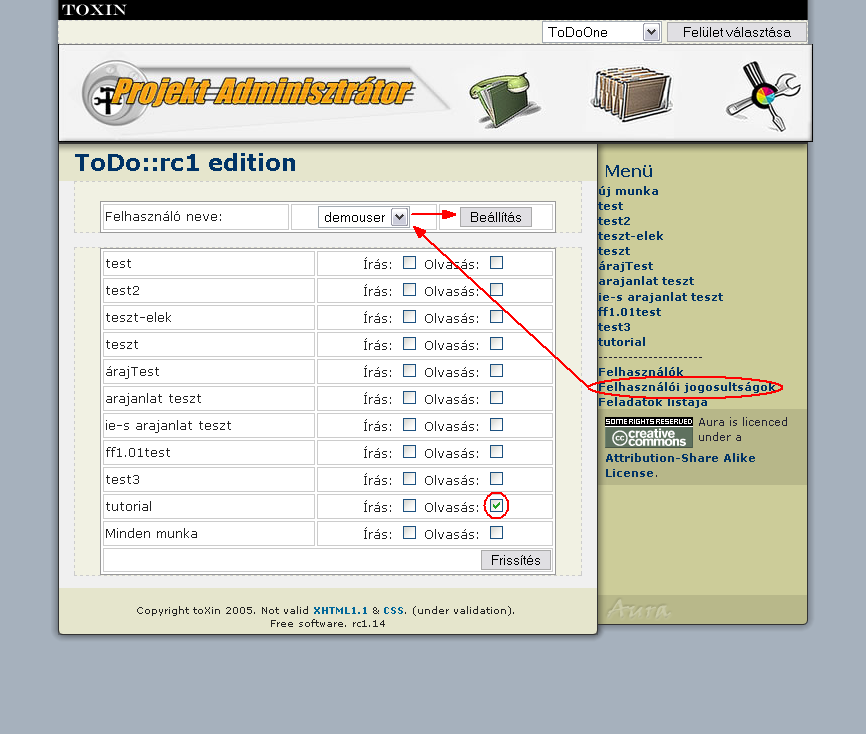This screenshot has width=866, height=734.
Task: Open the wooden file cabinet icon
Action: (x=630, y=96)
